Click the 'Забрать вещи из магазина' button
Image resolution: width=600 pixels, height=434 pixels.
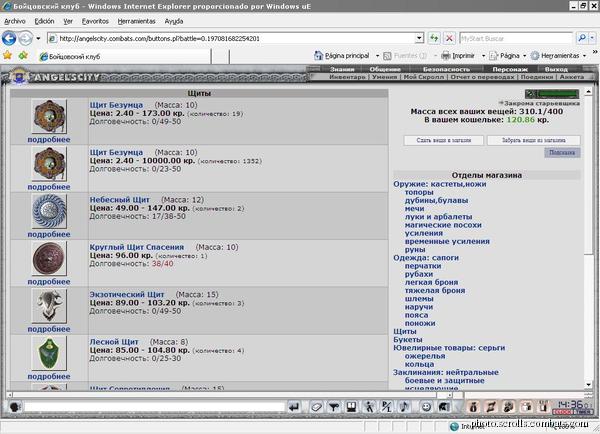click(533, 140)
